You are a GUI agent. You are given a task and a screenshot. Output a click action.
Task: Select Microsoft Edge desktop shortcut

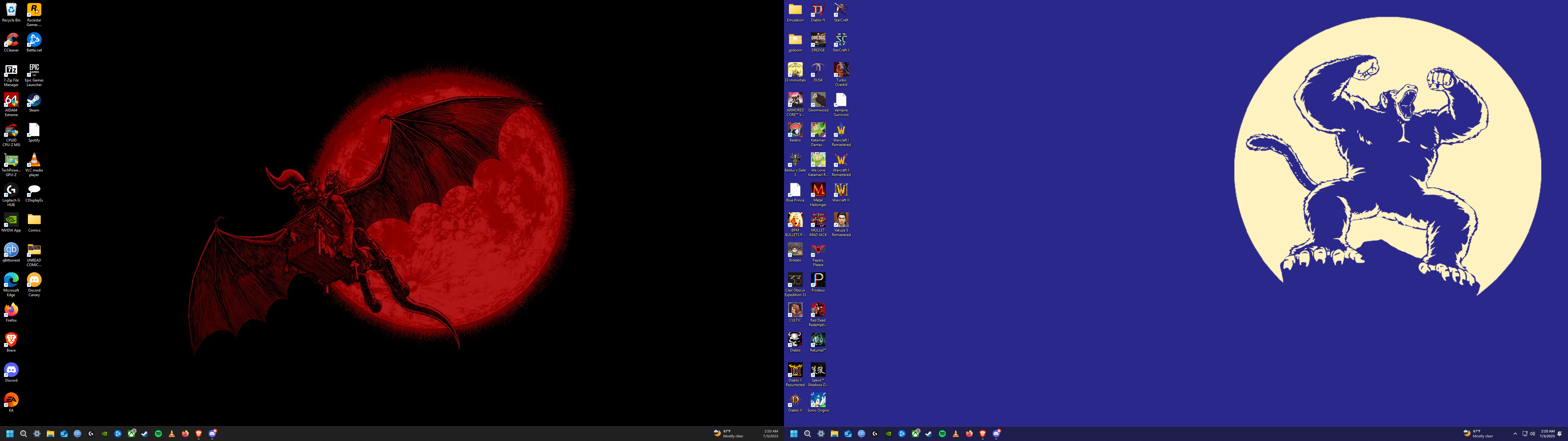tap(11, 285)
